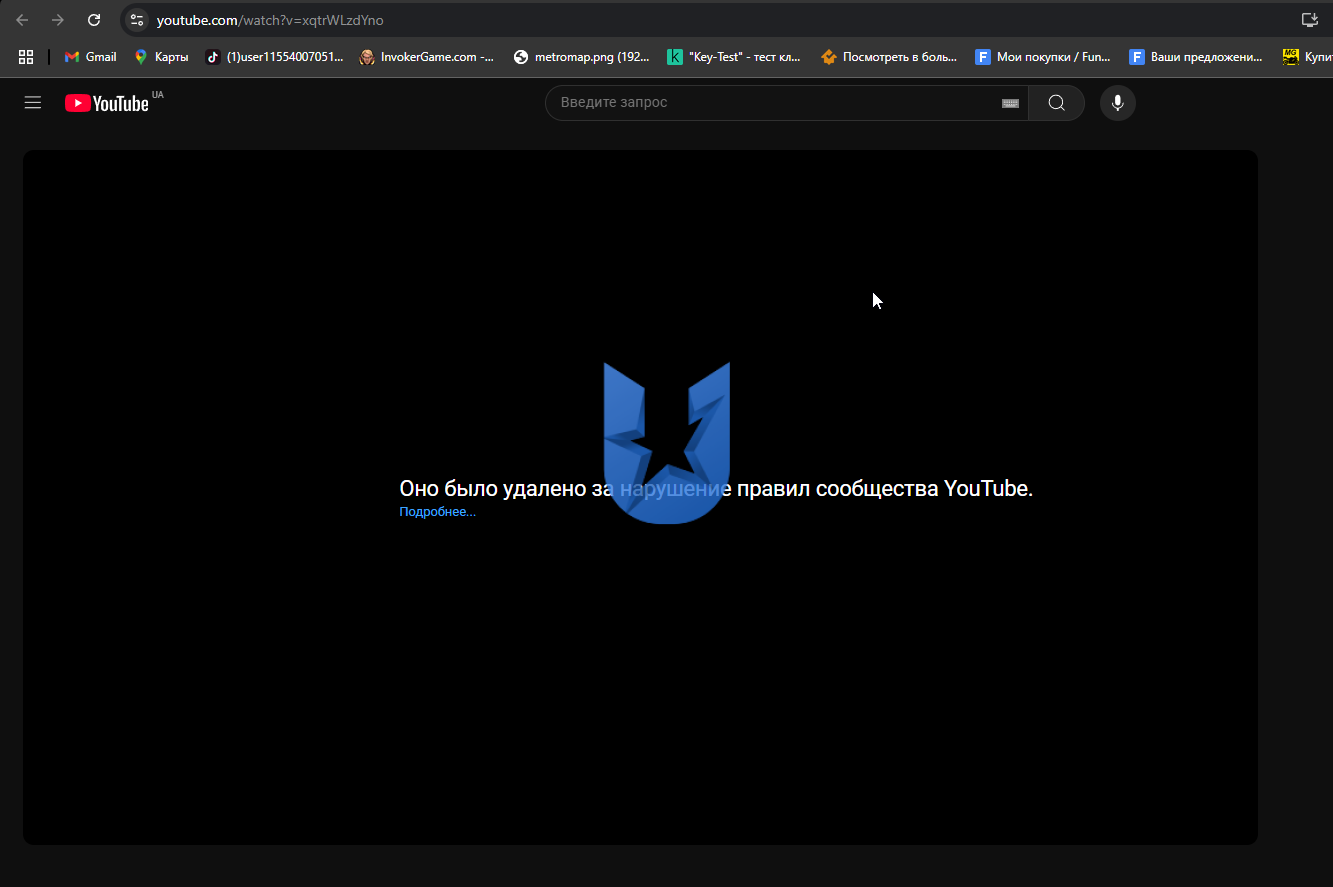Screen dimensions: 1333x887
Task: Open the Карты bookmark
Action: (161, 57)
